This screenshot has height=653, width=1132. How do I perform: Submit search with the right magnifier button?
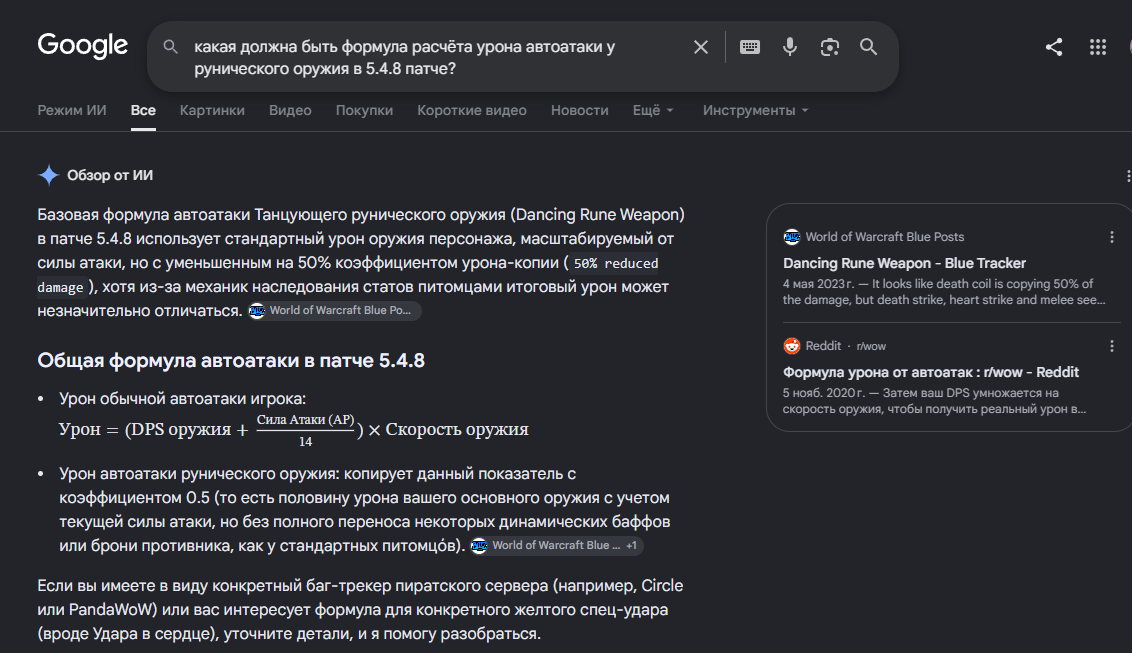[x=868, y=47]
